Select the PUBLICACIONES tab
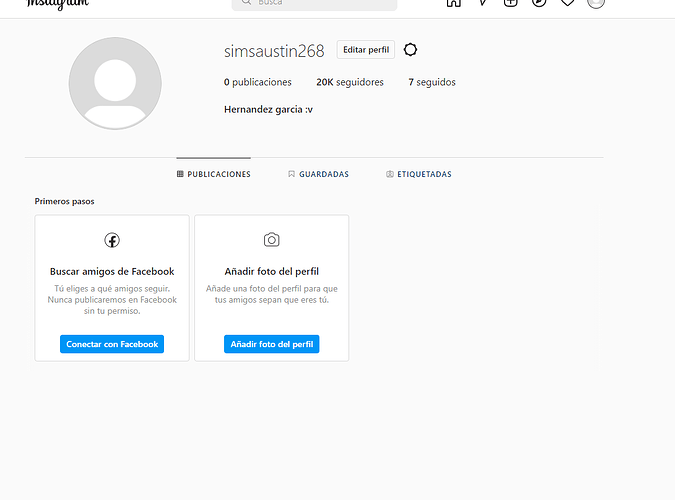 click(x=214, y=174)
